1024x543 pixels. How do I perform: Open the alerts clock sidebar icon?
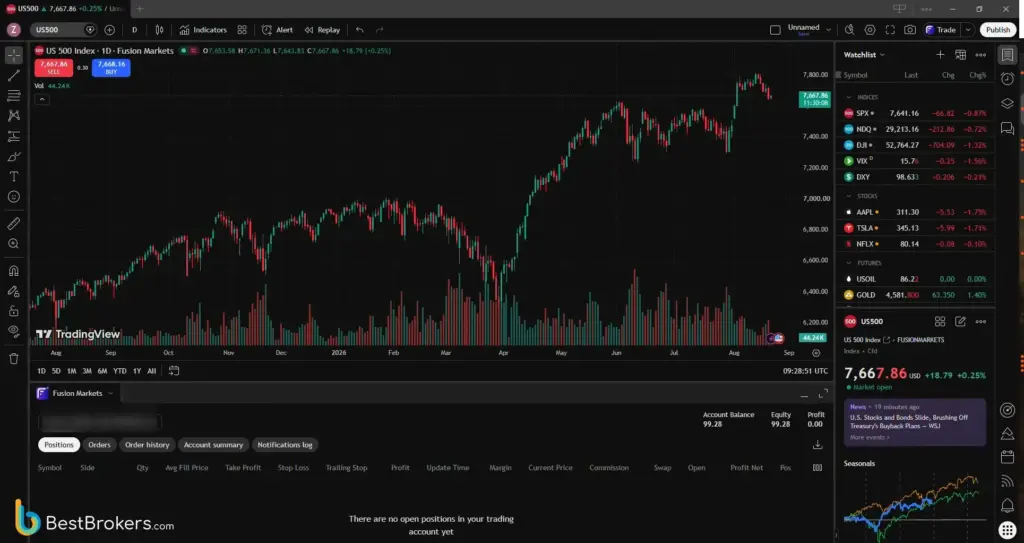pos(1008,78)
